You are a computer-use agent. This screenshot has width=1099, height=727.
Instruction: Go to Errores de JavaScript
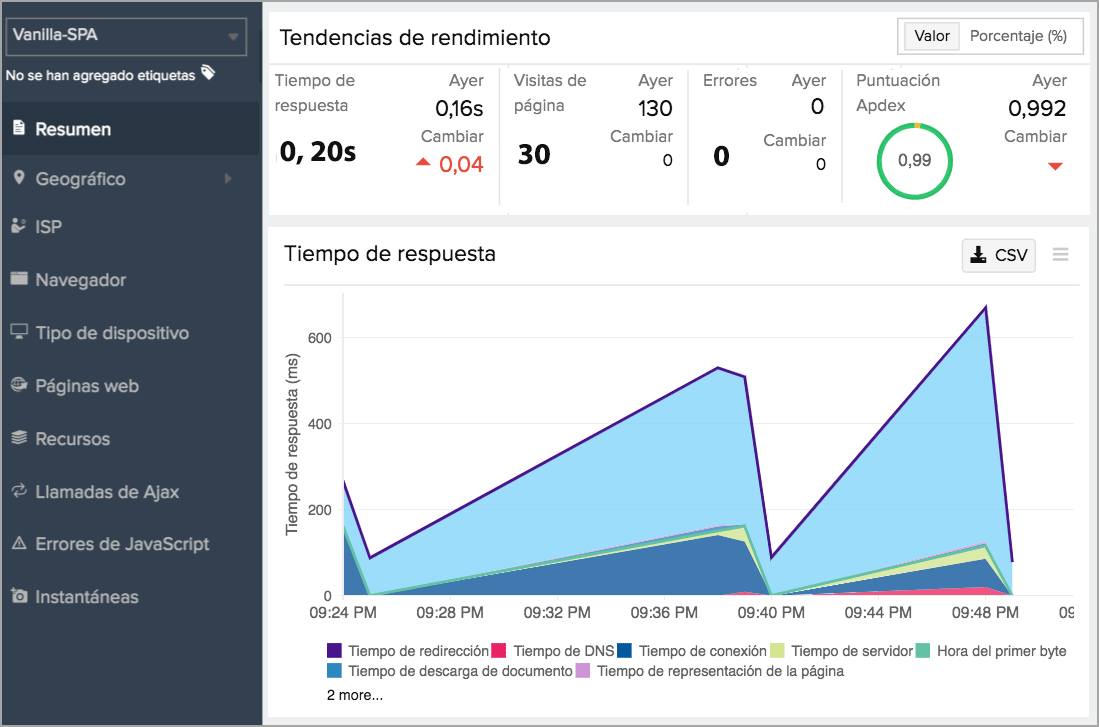(131, 544)
